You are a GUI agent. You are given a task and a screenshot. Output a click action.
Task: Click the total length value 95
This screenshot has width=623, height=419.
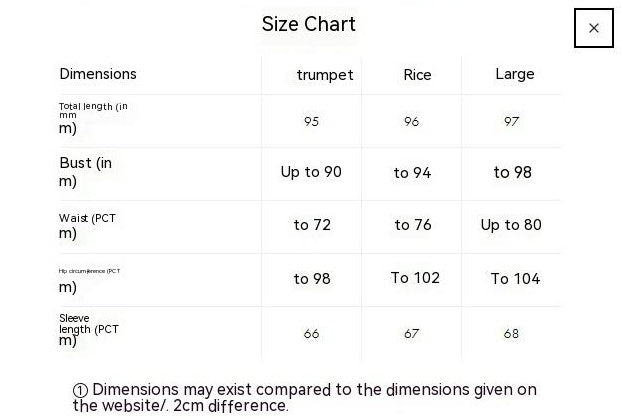(x=311, y=121)
